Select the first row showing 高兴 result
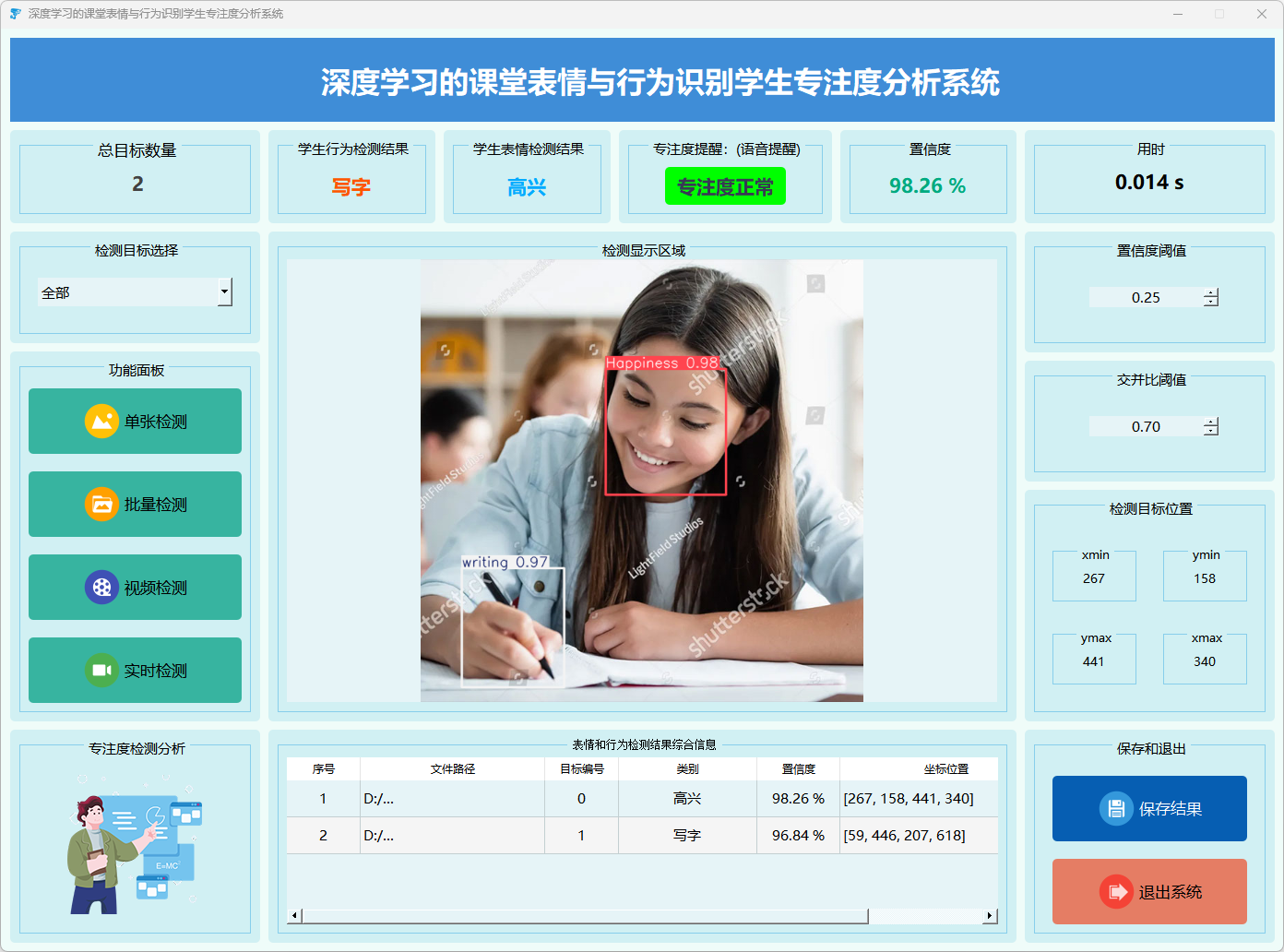 687,799
